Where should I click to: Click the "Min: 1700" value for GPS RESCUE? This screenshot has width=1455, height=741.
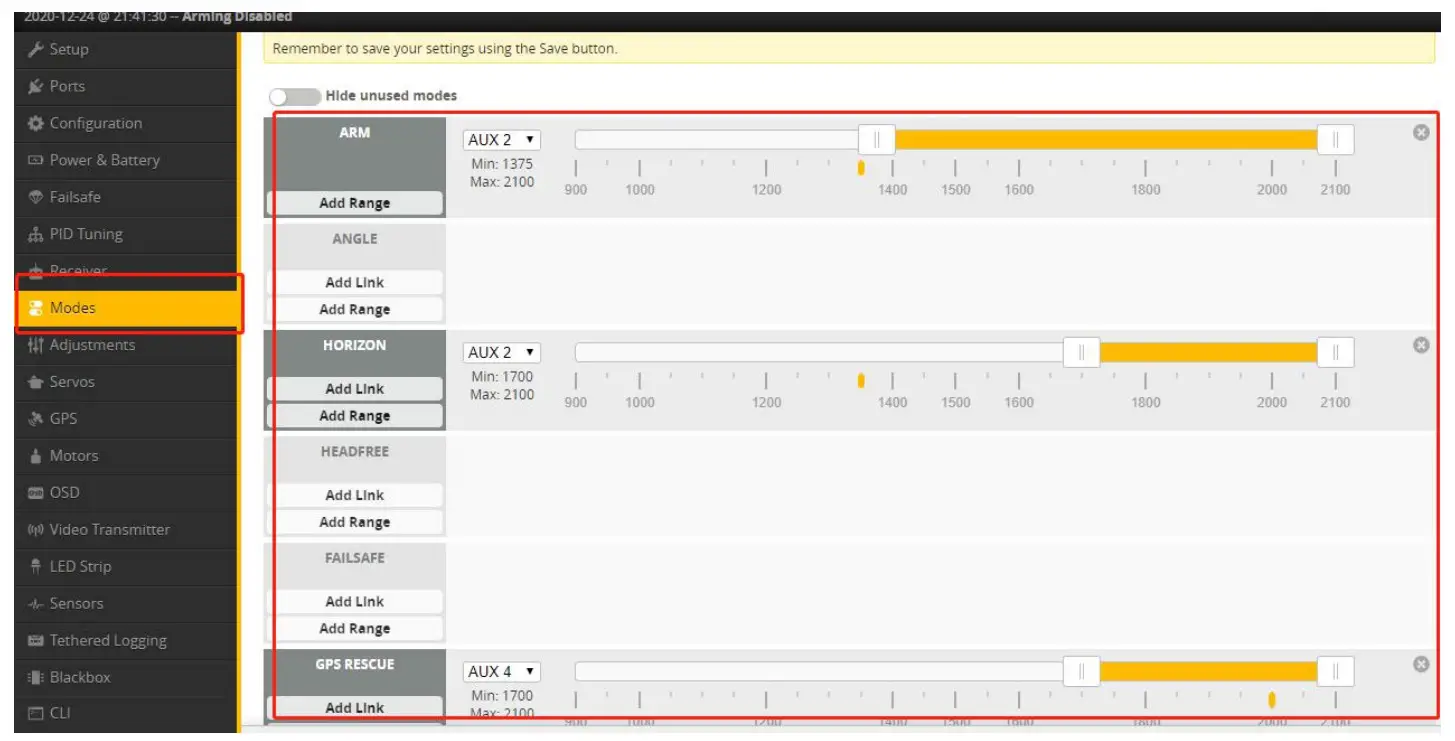pyautogui.click(x=502, y=696)
